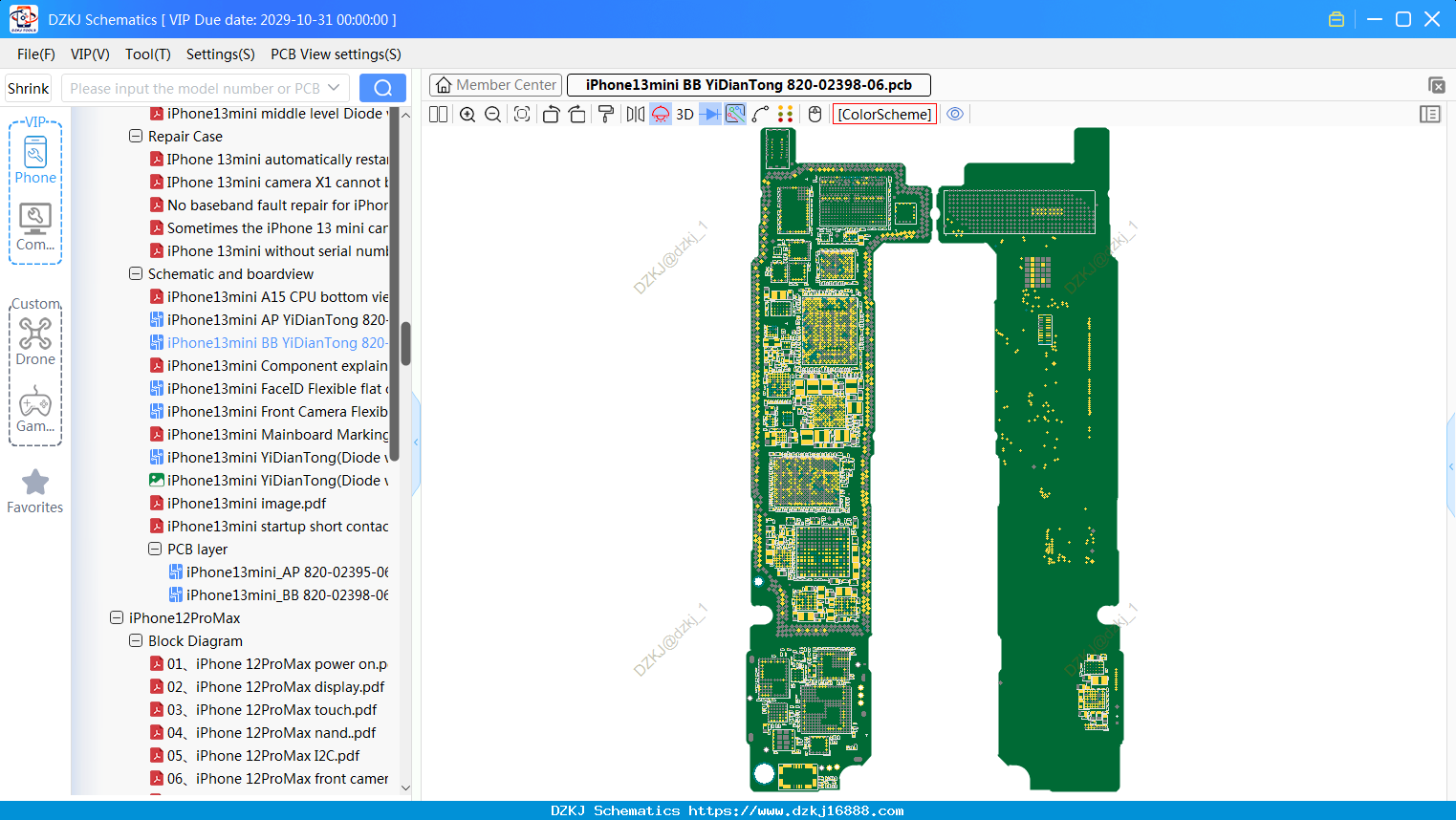1456x820 pixels.
Task: Open the Settings(S) menu
Action: (x=221, y=54)
